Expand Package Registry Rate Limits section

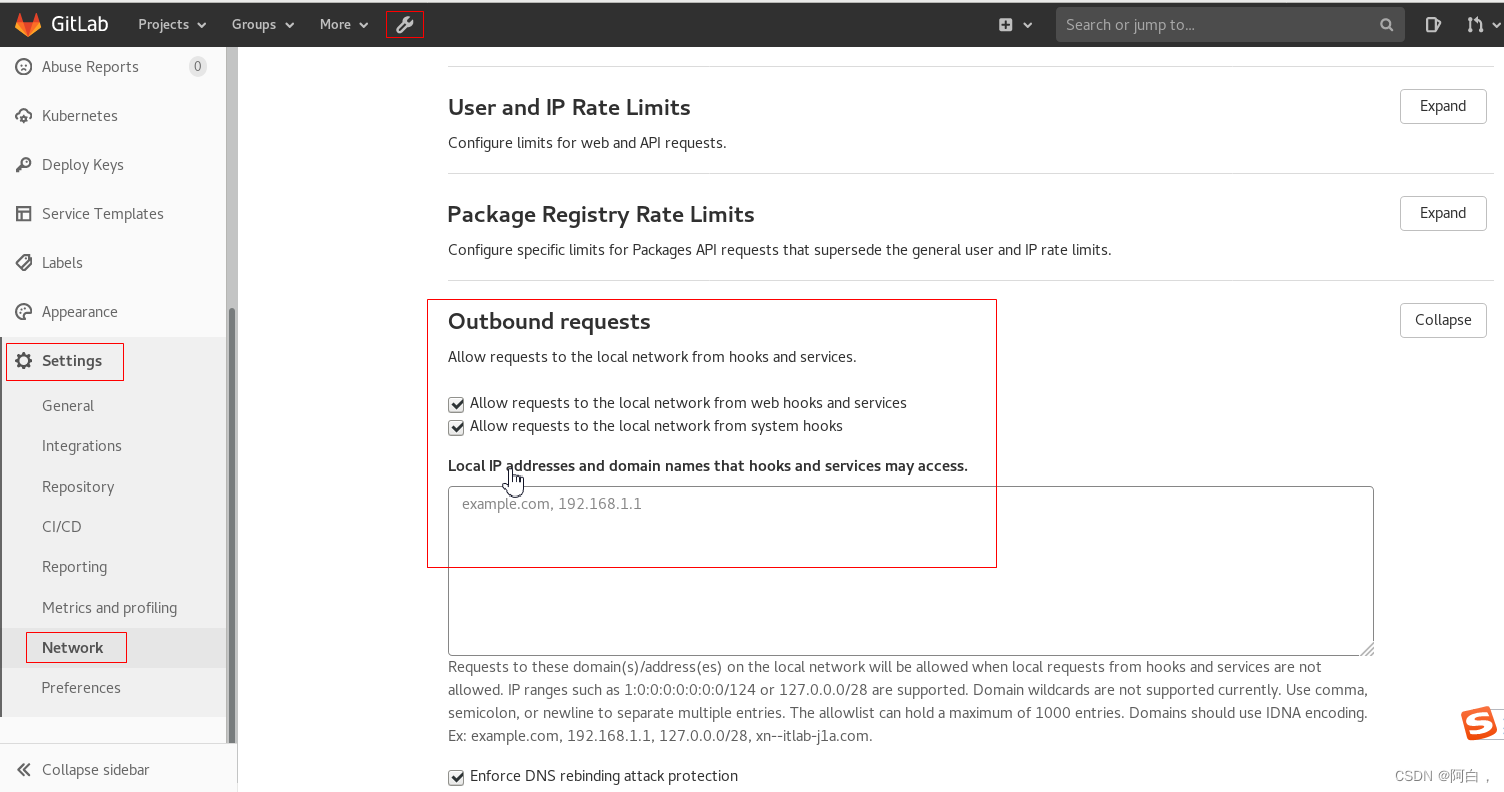click(1443, 213)
